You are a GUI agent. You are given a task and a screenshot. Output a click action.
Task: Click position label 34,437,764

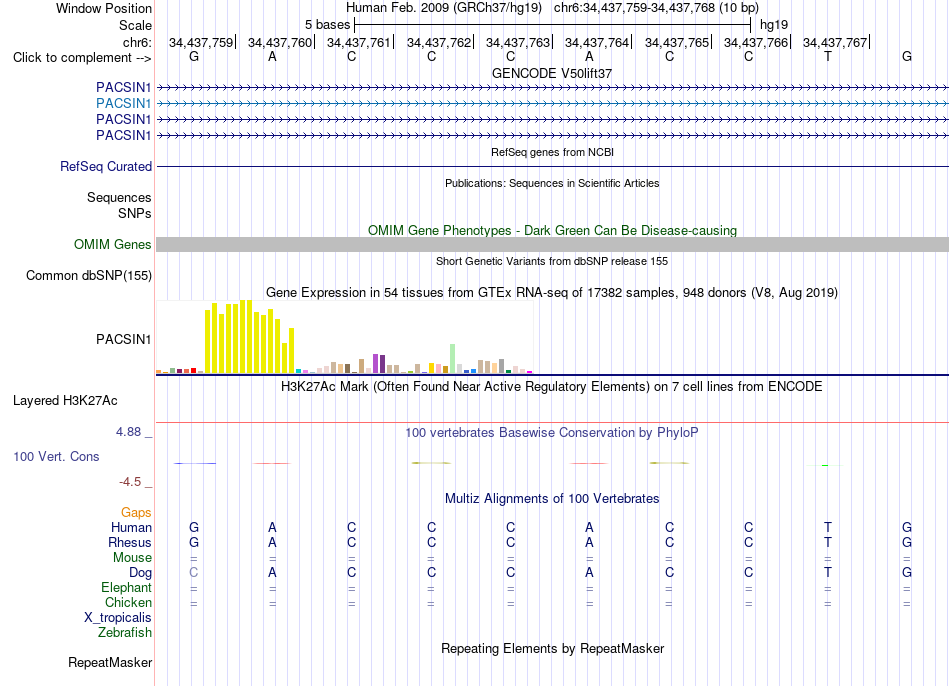pyautogui.click(x=597, y=42)
